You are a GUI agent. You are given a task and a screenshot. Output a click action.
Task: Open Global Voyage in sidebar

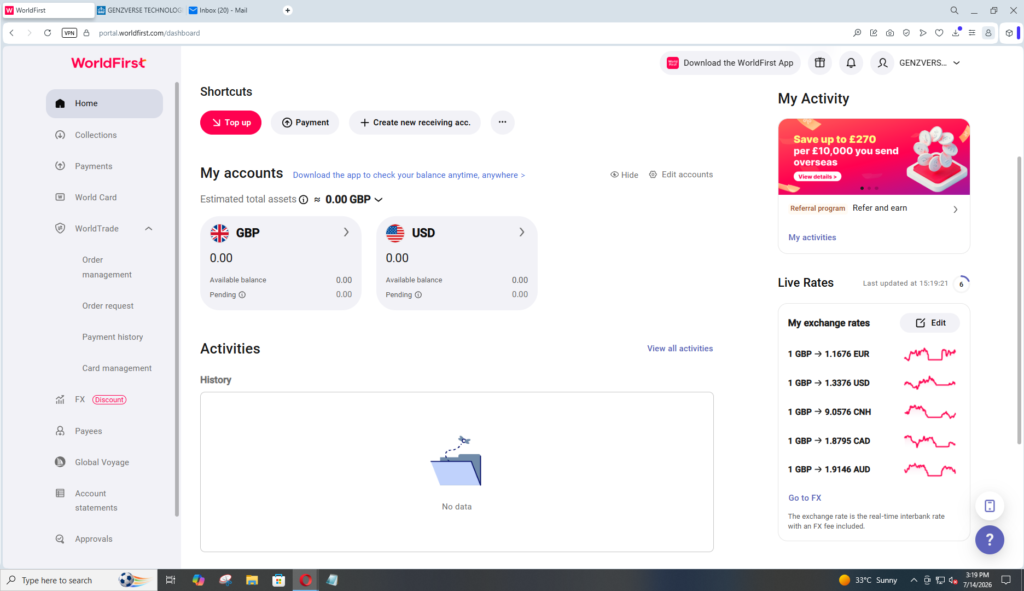pos(102,462)
